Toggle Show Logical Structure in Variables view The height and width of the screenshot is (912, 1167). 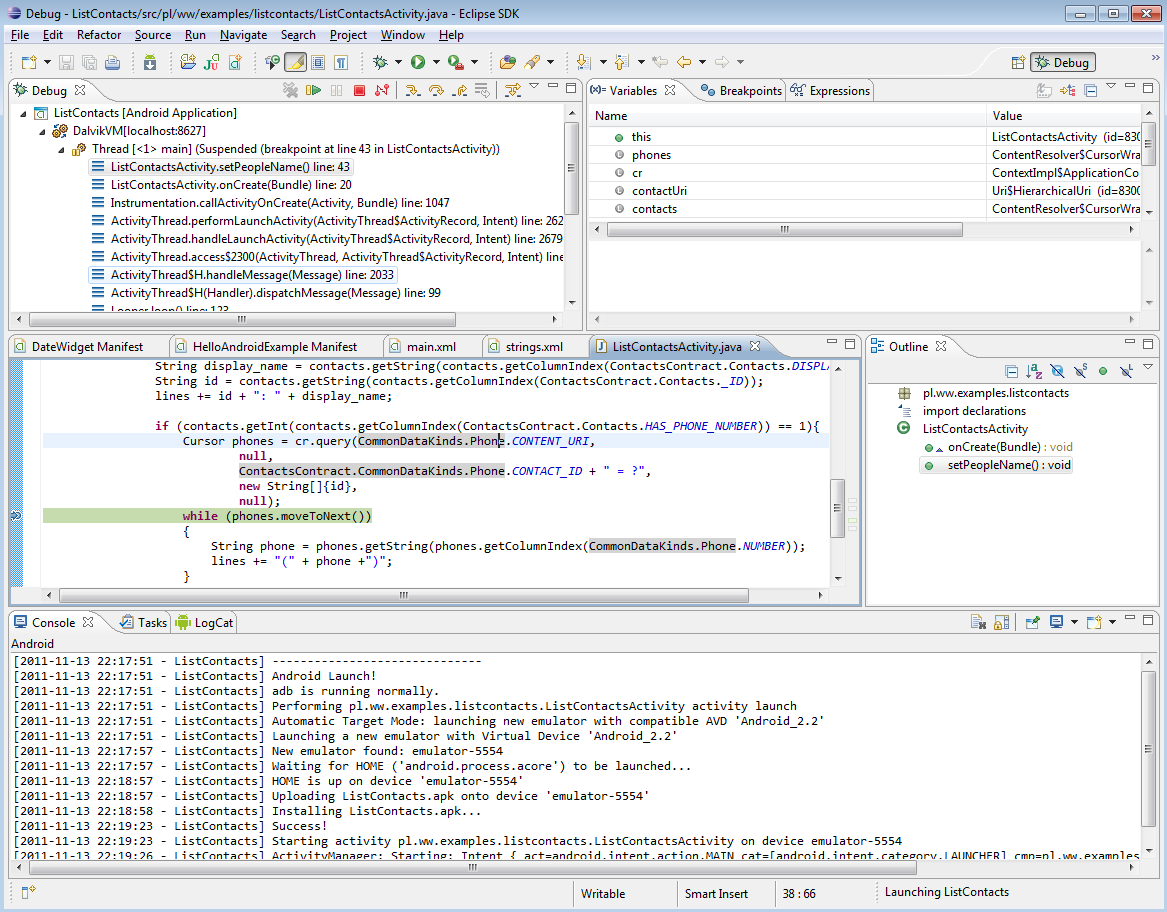(1067, 90)
